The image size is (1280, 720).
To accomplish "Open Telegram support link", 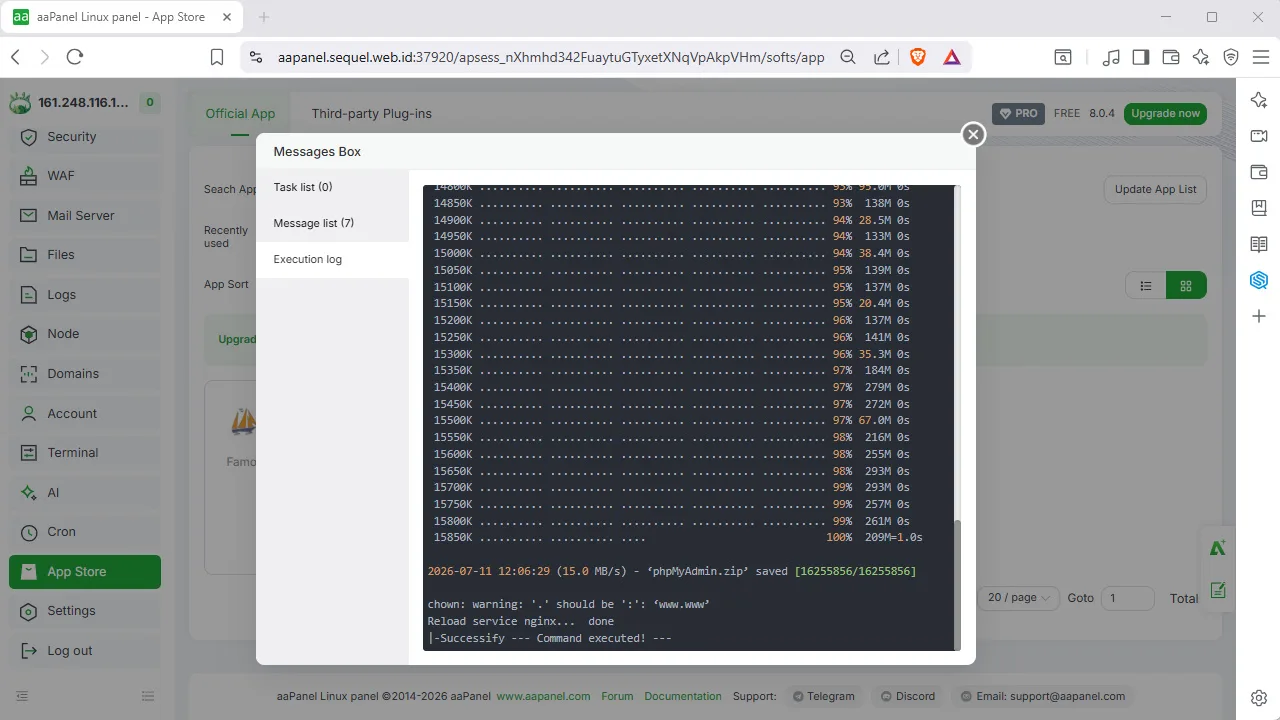I will (823, 696).
